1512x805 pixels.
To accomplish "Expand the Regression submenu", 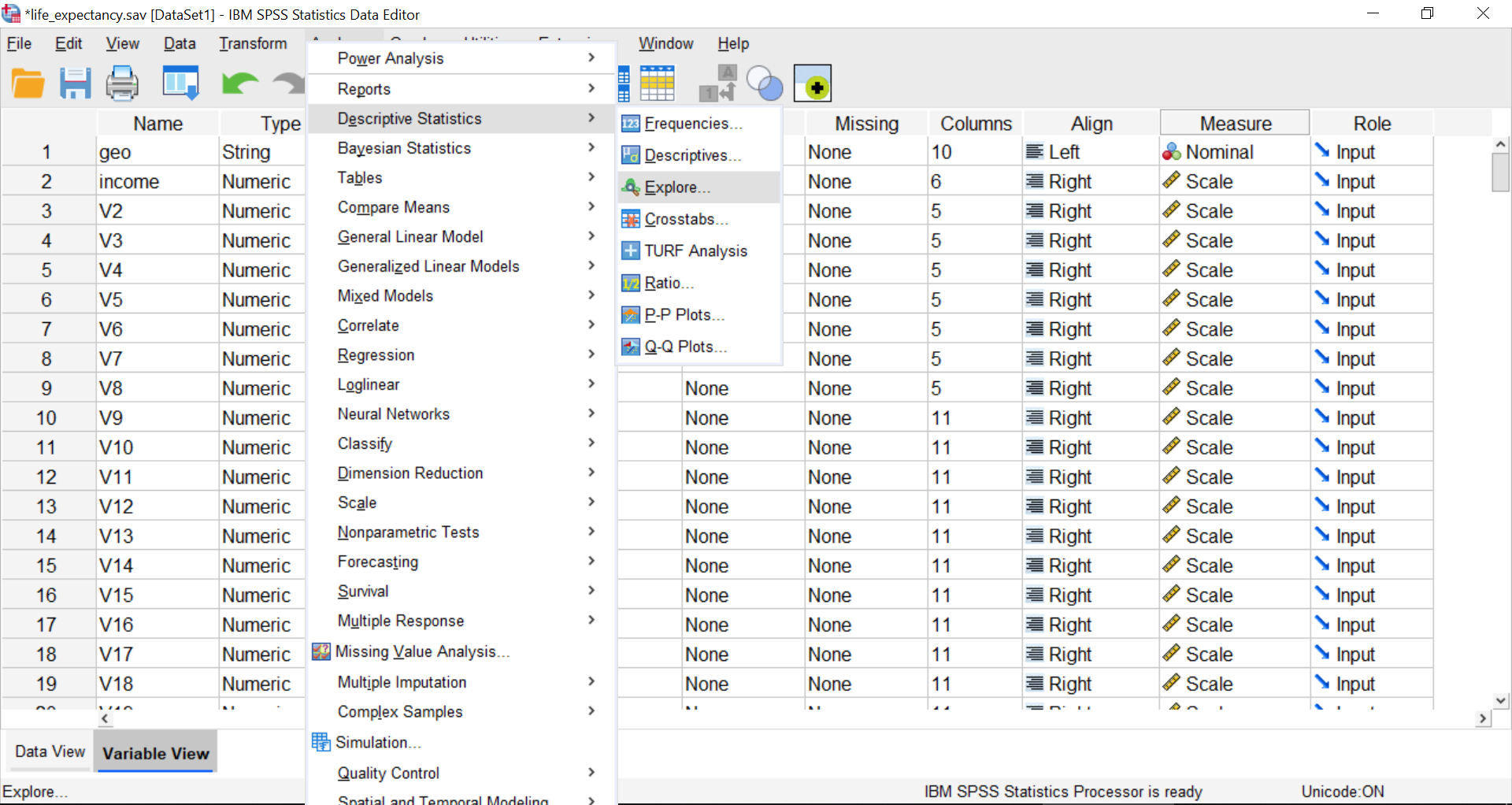I will point(460,355).
